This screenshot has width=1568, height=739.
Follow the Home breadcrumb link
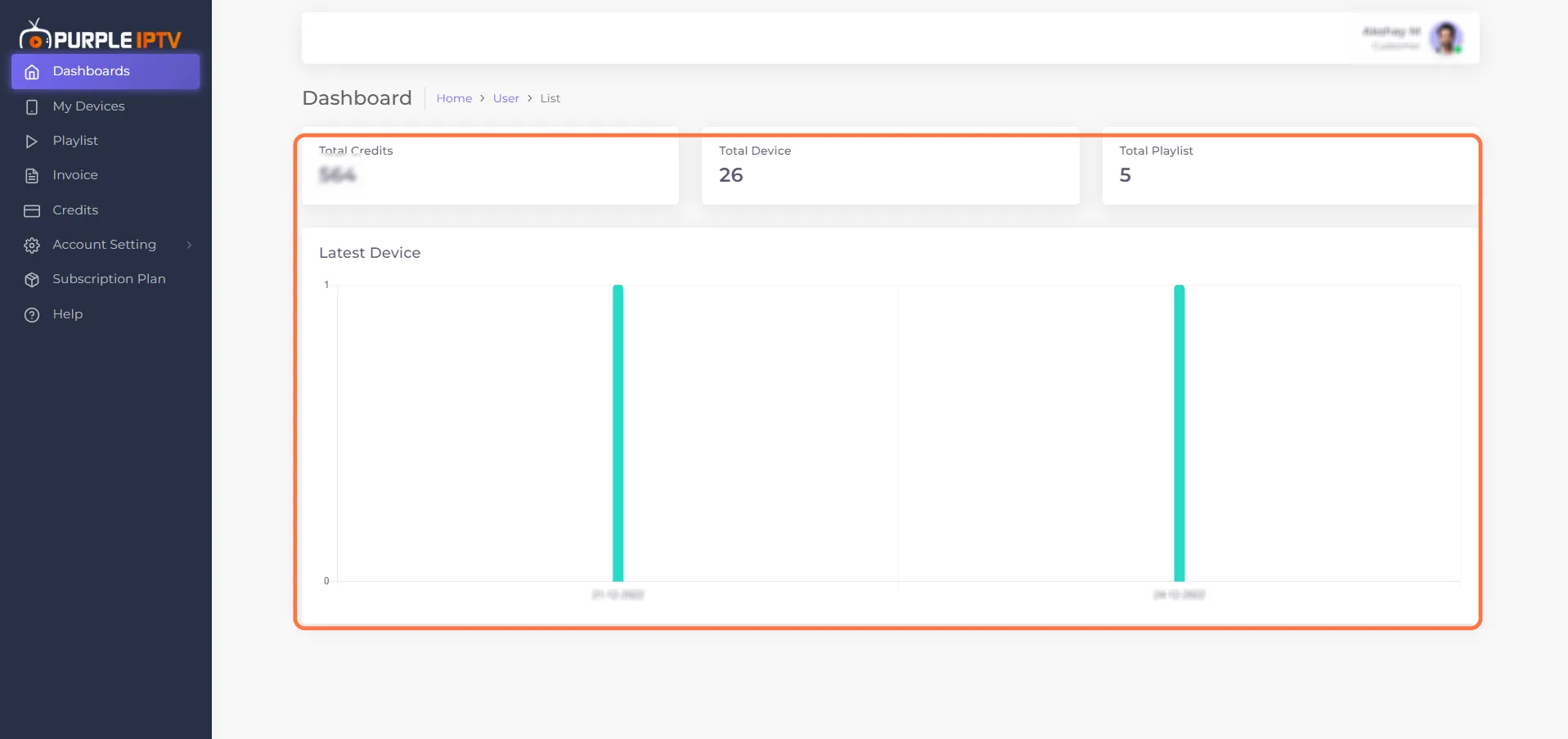[454, 98]
